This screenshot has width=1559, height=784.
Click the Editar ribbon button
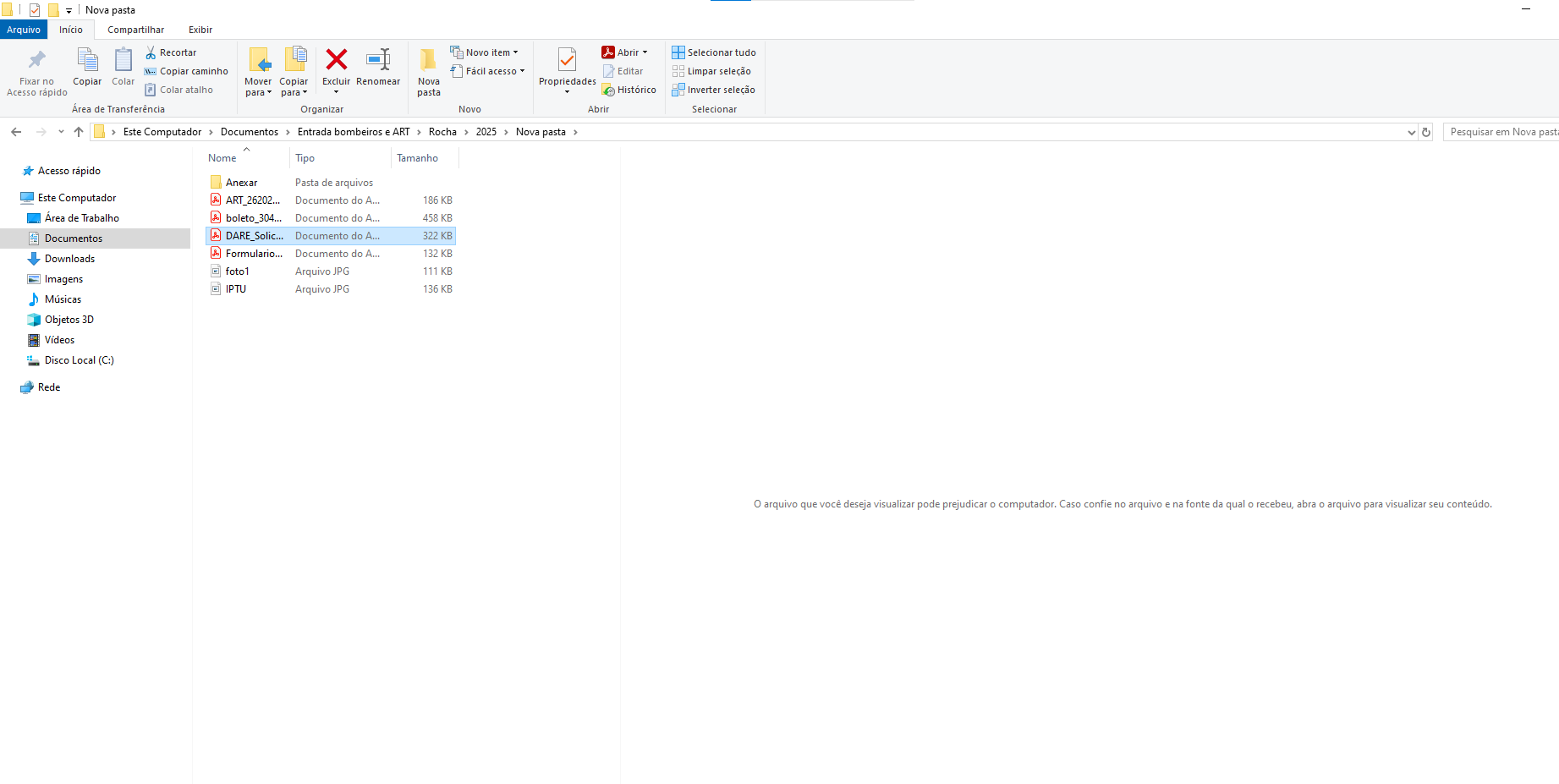pos(623,71)
